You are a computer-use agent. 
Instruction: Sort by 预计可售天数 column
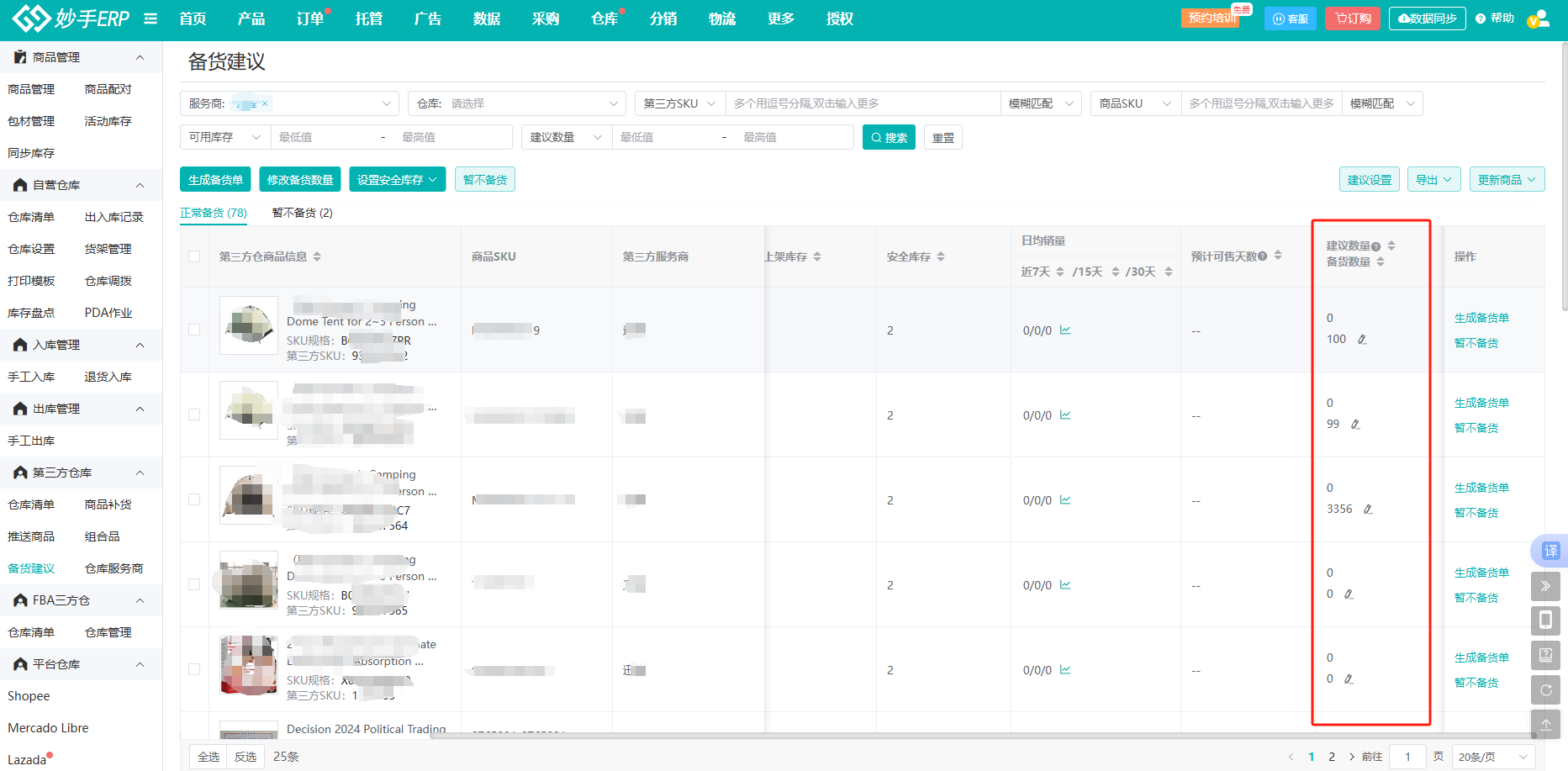coord(1278,256)
